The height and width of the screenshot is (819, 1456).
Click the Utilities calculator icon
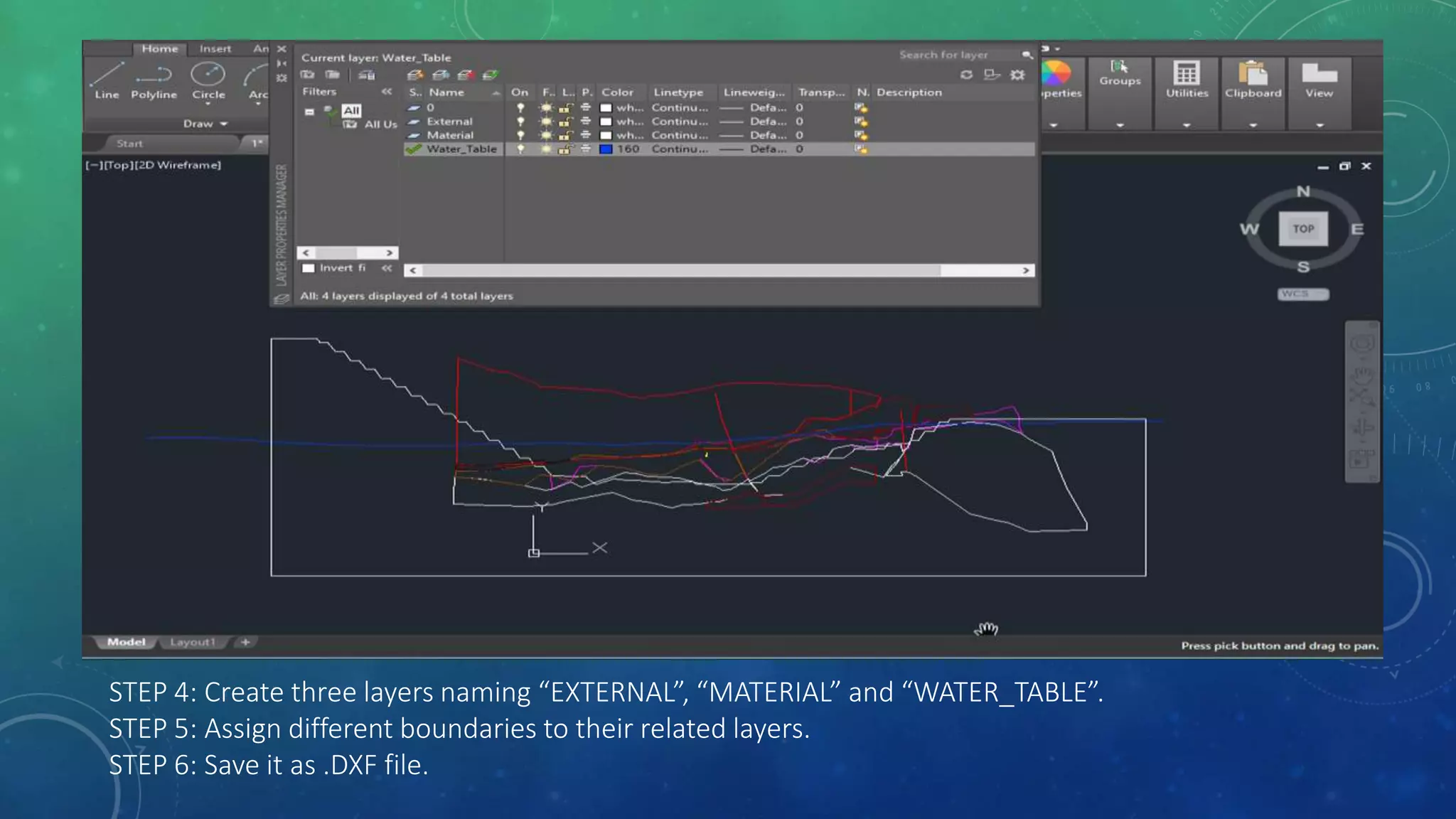pyautogui.click(x=1187, y=73)
